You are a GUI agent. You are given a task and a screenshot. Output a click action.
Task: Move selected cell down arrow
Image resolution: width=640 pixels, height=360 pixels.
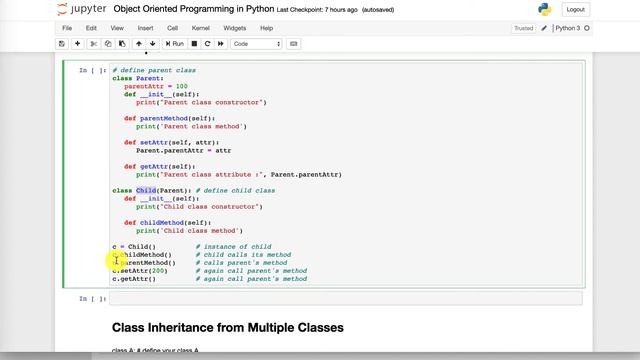point(153,44)
